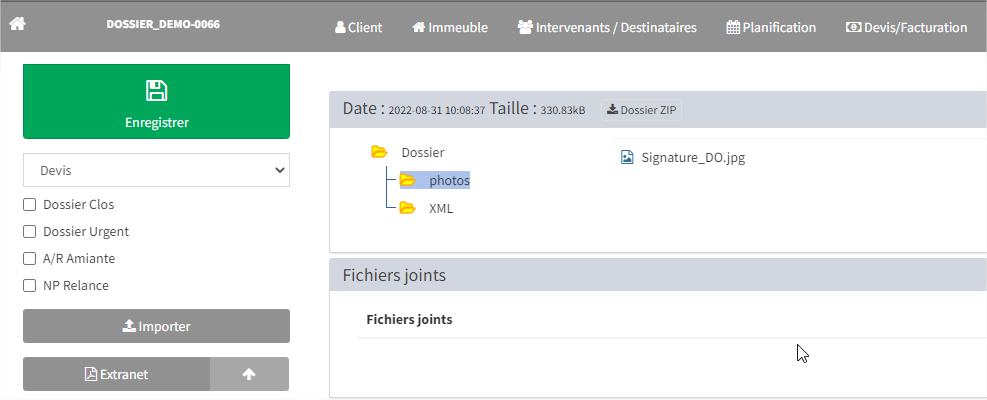Image resolution: width=987 pixels, height=400 pixels.
Task: Download the Dossier ZIP
Action: pos(641,110)
